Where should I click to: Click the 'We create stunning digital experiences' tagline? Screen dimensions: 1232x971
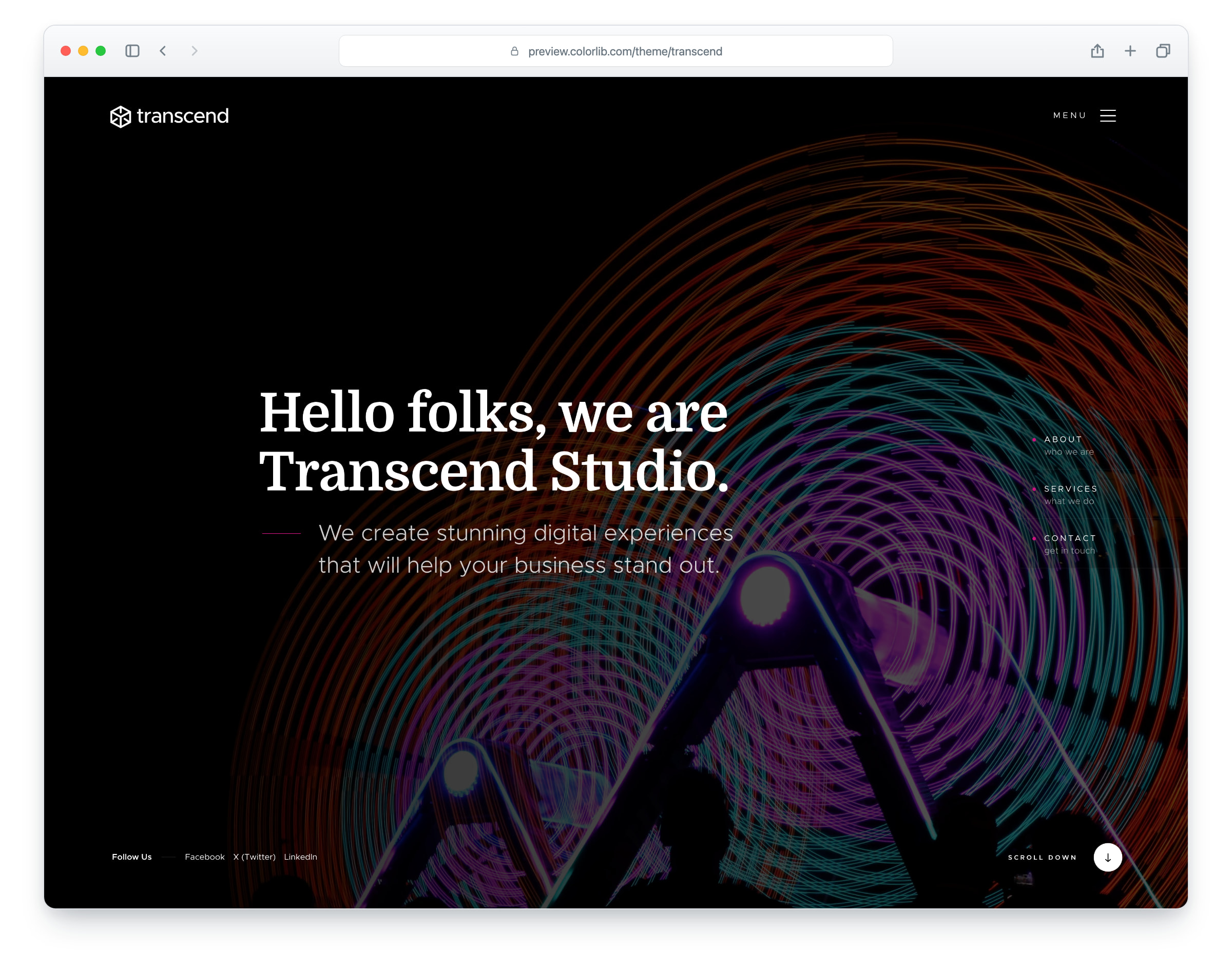(x=526, y=549)
